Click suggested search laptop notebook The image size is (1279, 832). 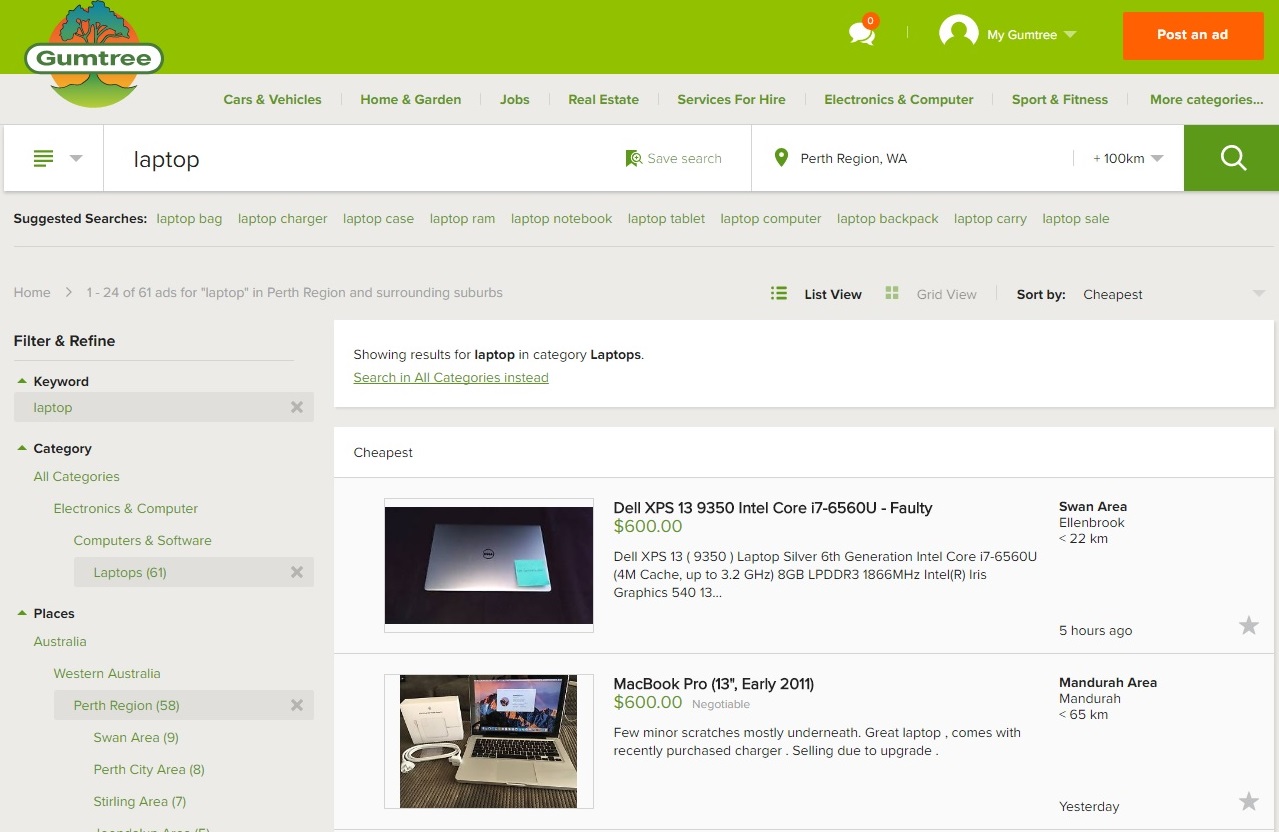click(561, 218)
